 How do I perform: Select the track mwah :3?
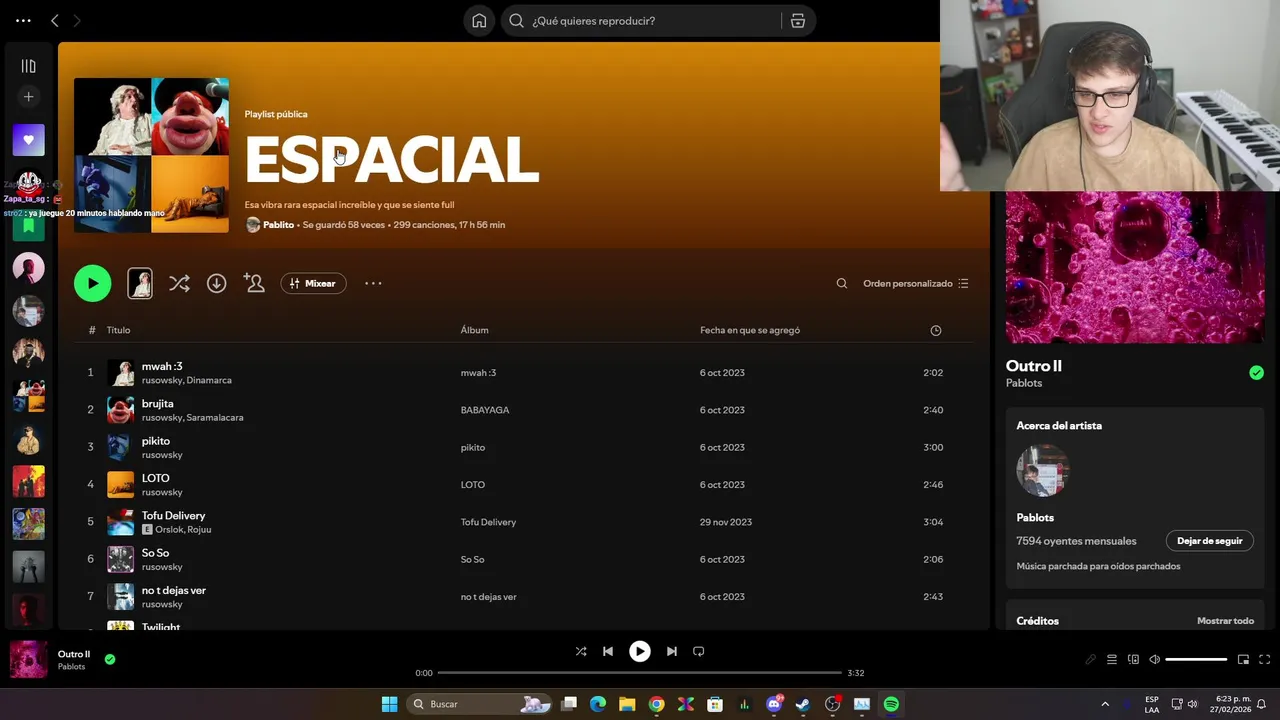(523, 372)
